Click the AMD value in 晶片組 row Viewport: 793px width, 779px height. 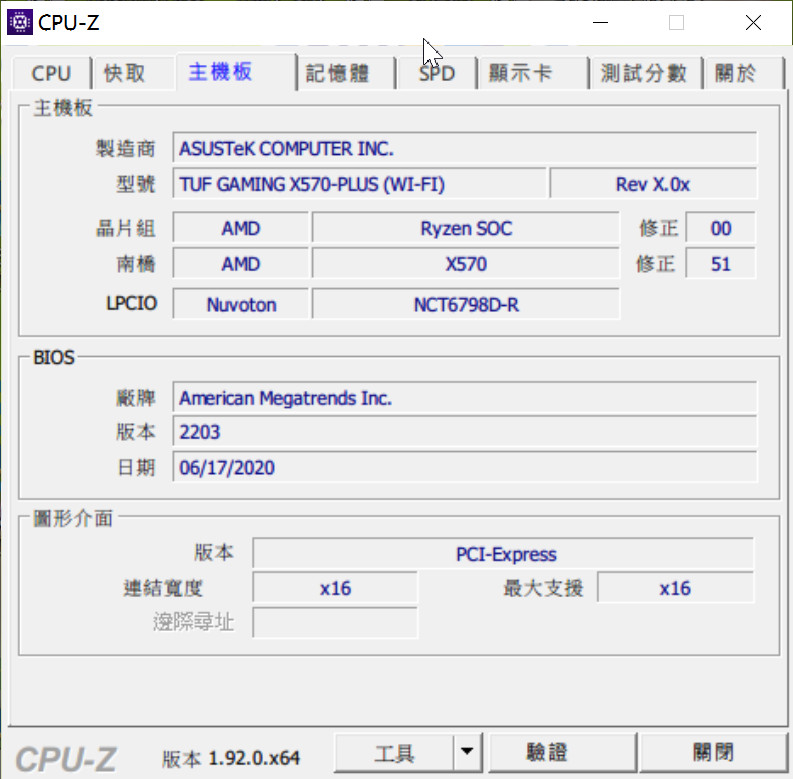(240, 228)
